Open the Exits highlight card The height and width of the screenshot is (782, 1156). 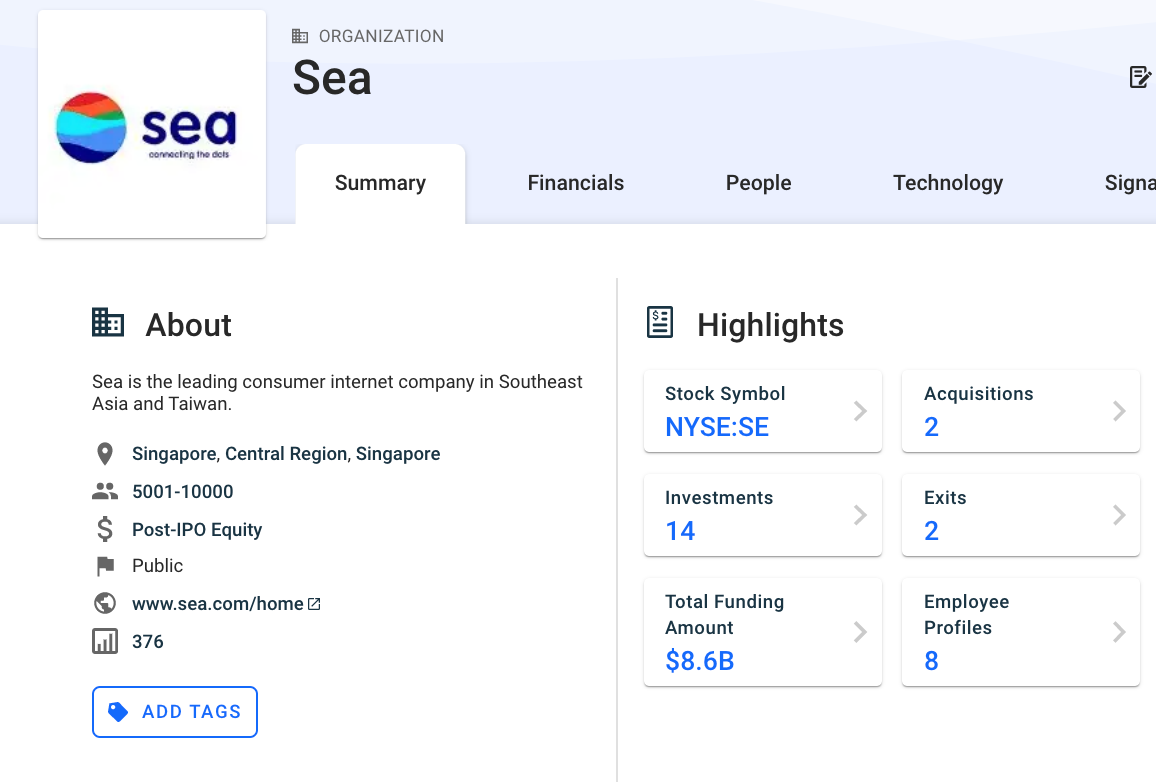tap(1021, 514)
